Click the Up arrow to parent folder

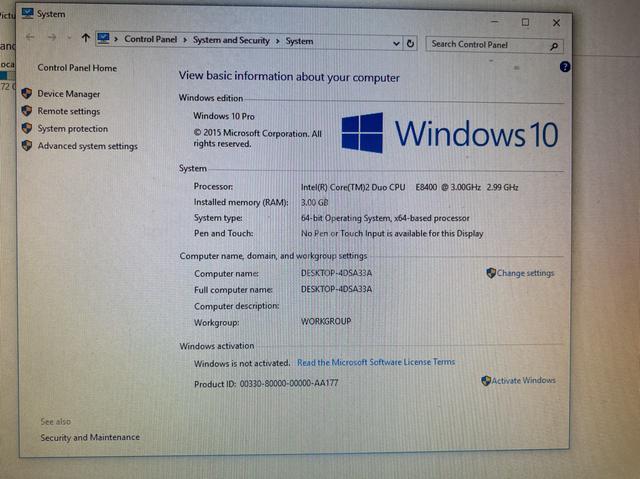coord(85,38)
